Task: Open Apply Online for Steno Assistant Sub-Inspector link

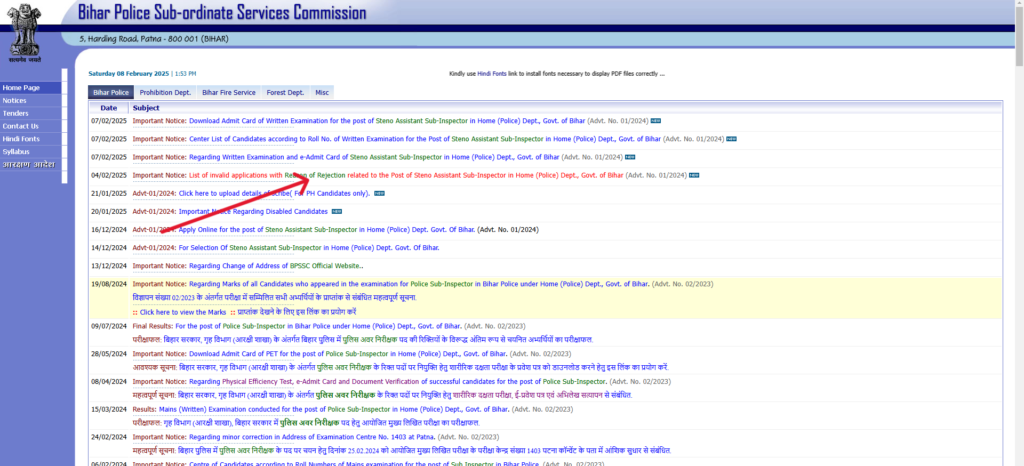Action: [327, 230]
